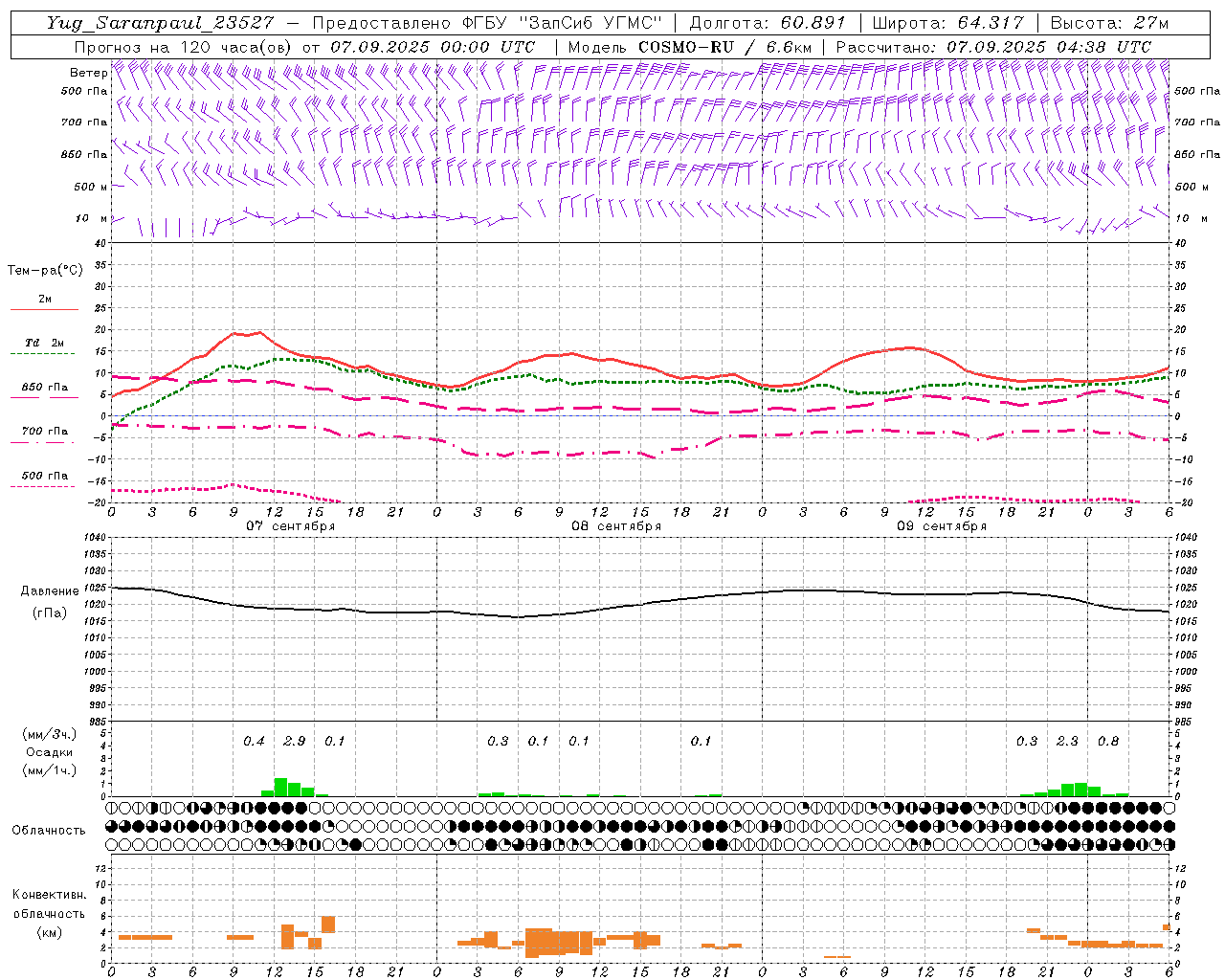Click the 'Тем-ра(°C)' temperature panel label

point(45,271)
